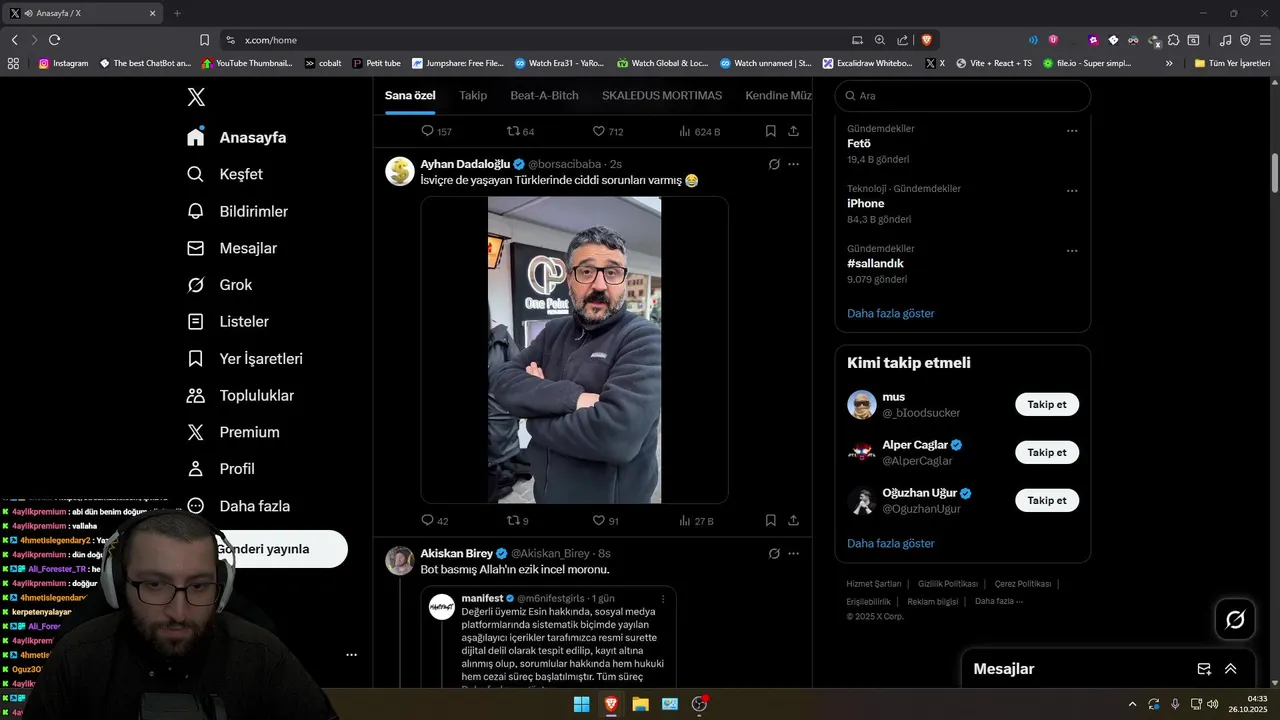Reload the page in browser
Screen dimensions: 1280x720
pyautogui.click(x=54, y=40)
